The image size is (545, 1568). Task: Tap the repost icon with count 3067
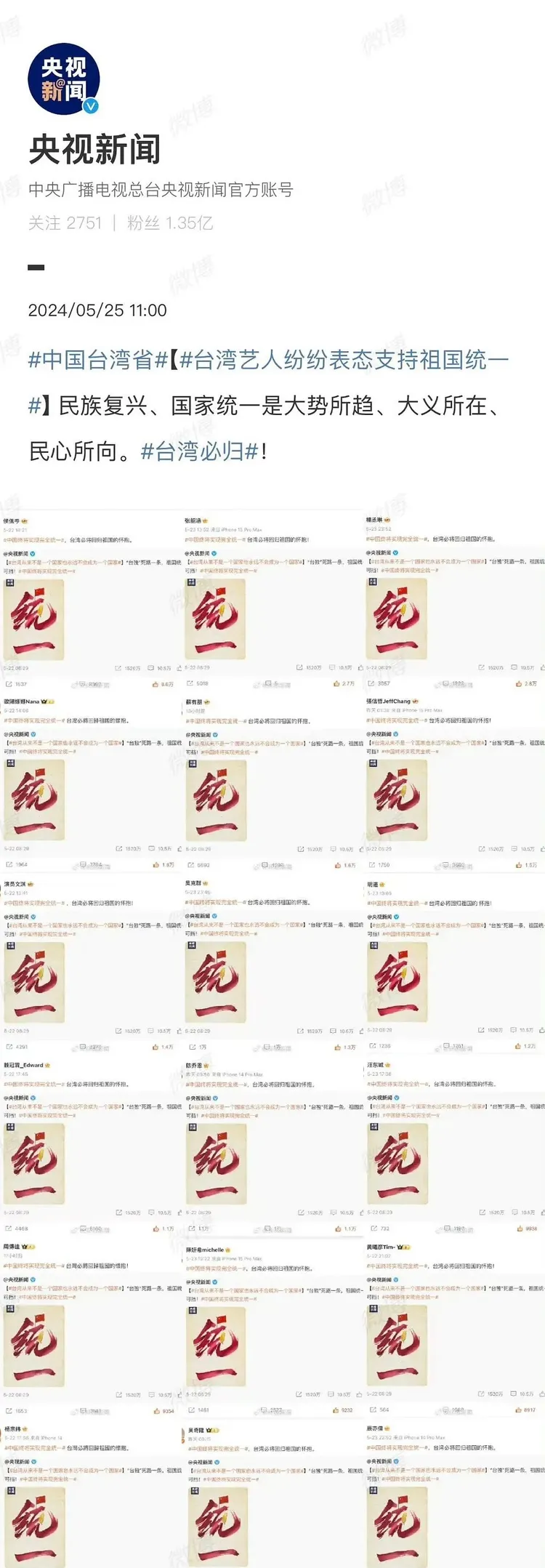tap(371, 684)
